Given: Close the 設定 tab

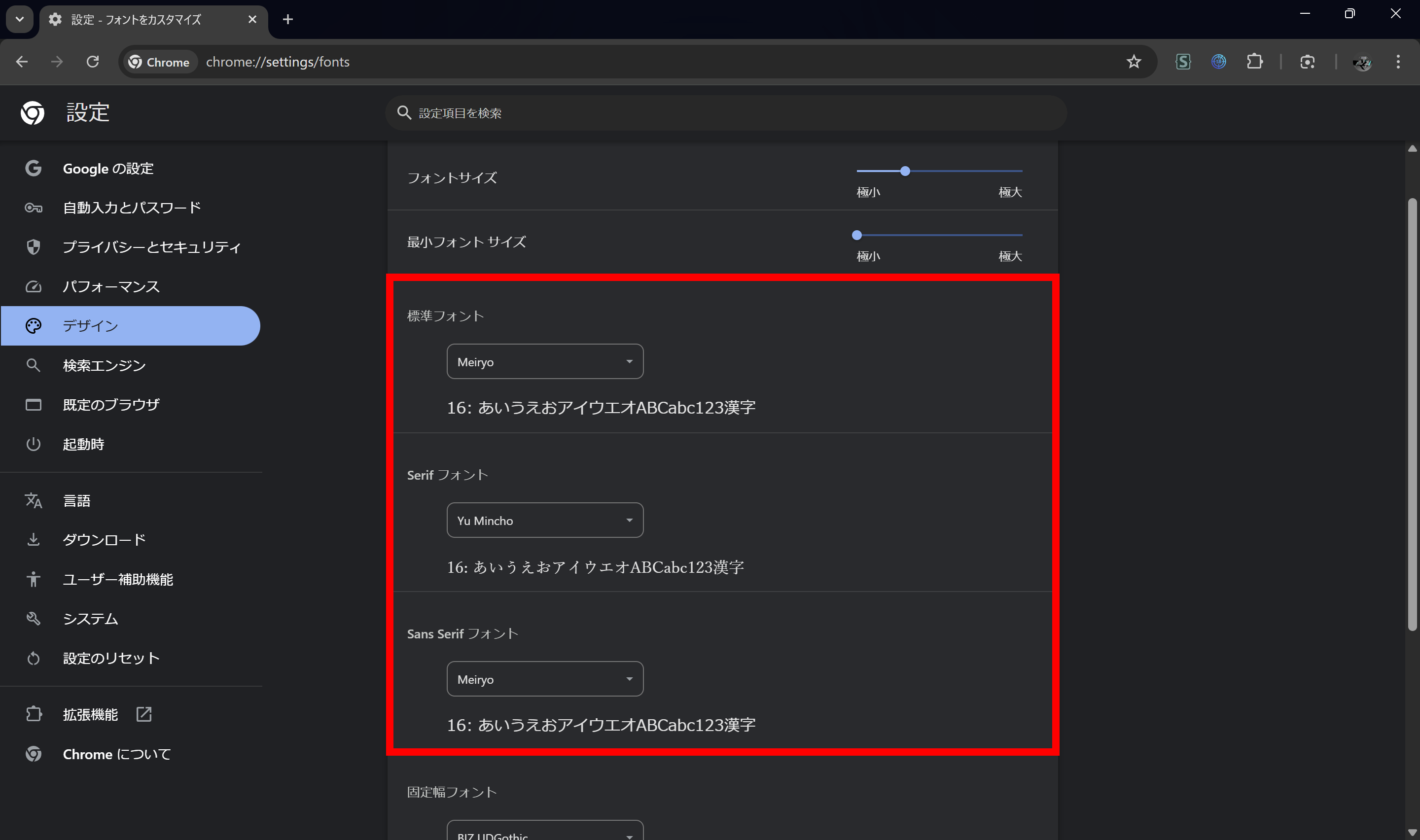Looking at the screenshot, I should [252, 19].
